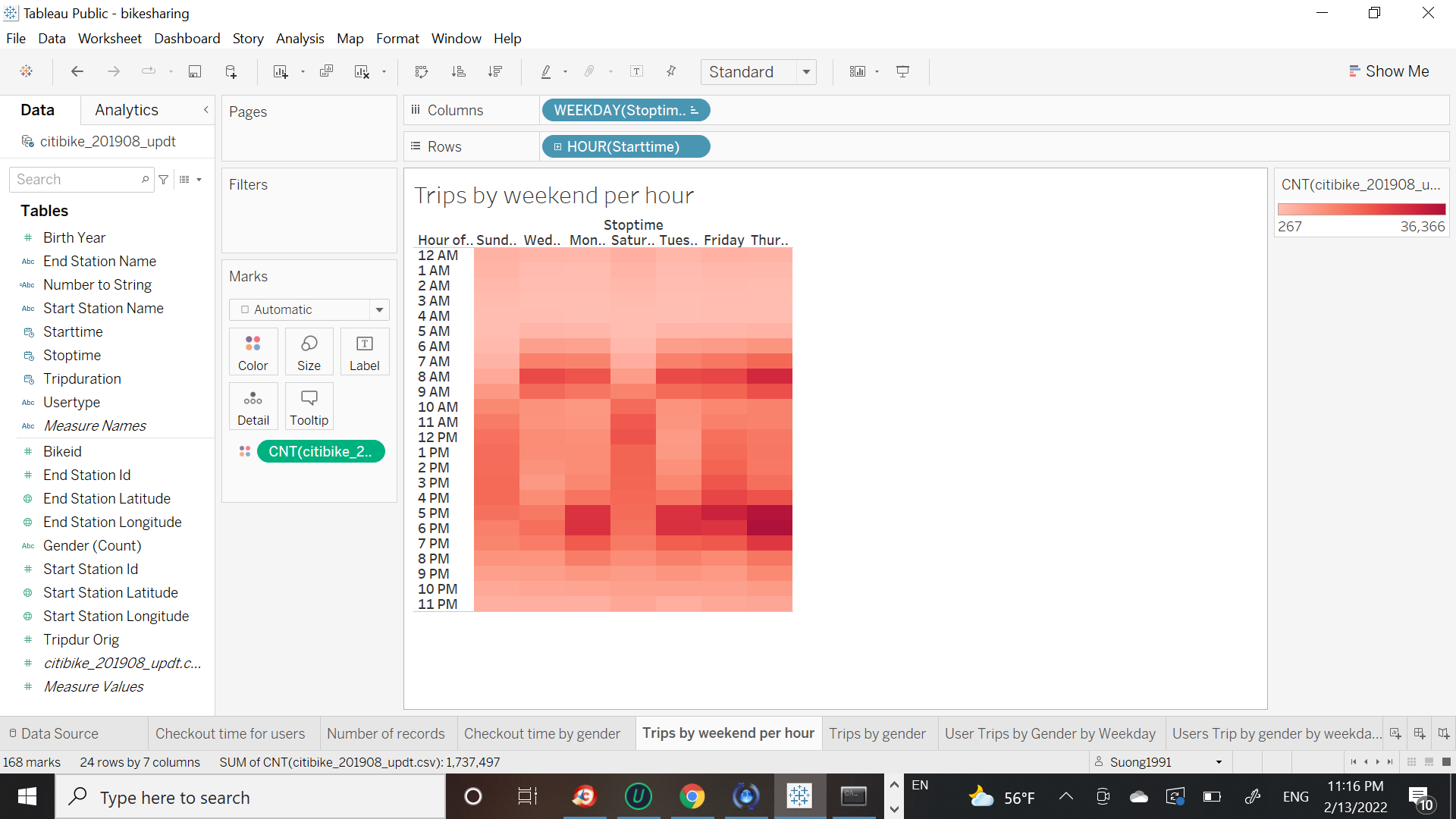The width and height of the screenshot is (1456, 819).
Task: Click the Duplicate worksheet icon
Action: click(x=327, y=71)
